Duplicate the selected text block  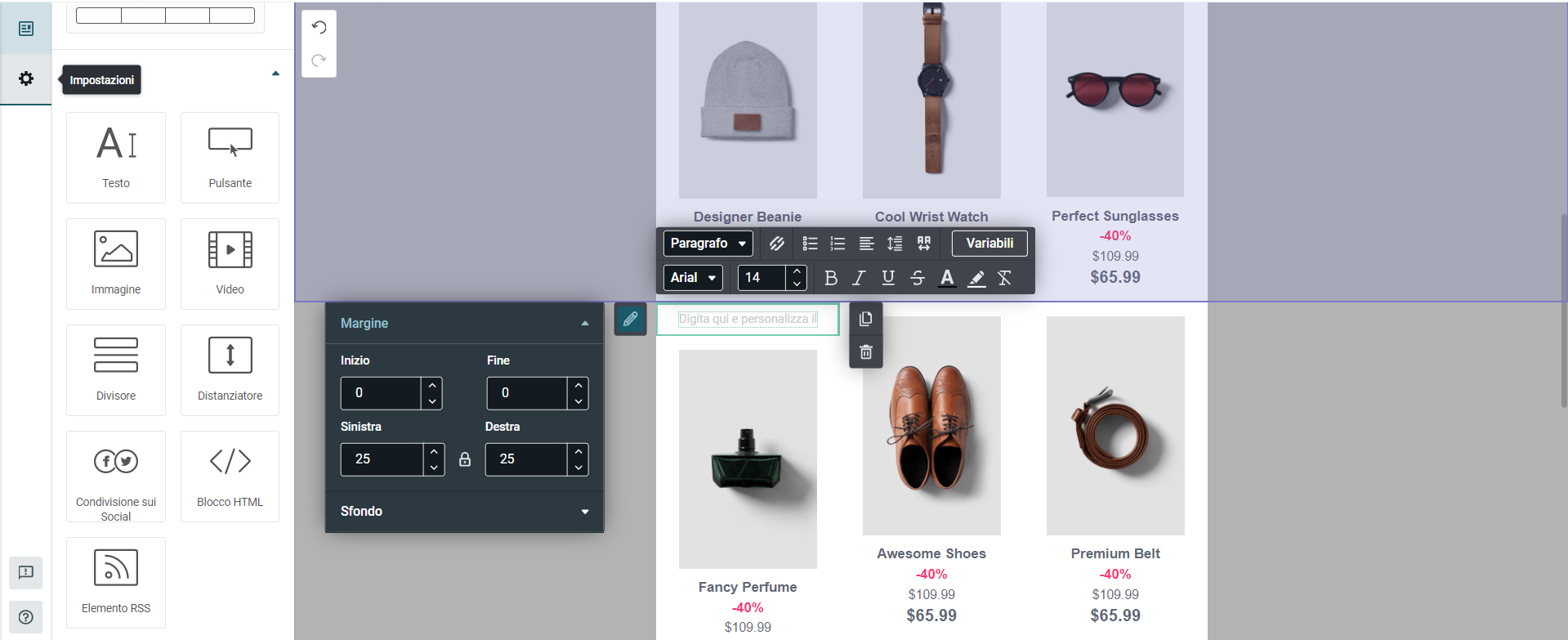(866, 319)
